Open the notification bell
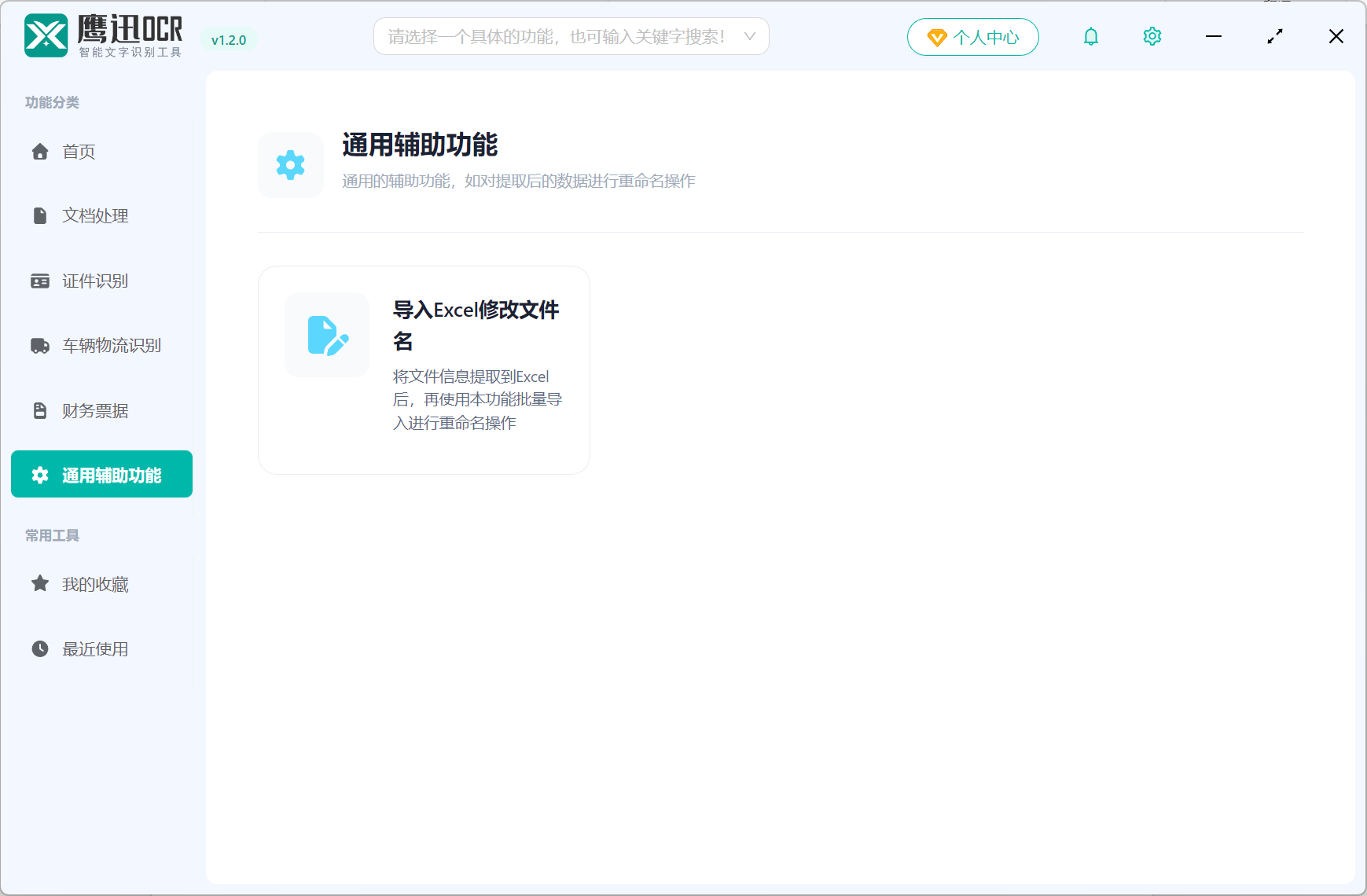The height and width of the screenshot is (896, 1367). click(x=1090, y=36)
